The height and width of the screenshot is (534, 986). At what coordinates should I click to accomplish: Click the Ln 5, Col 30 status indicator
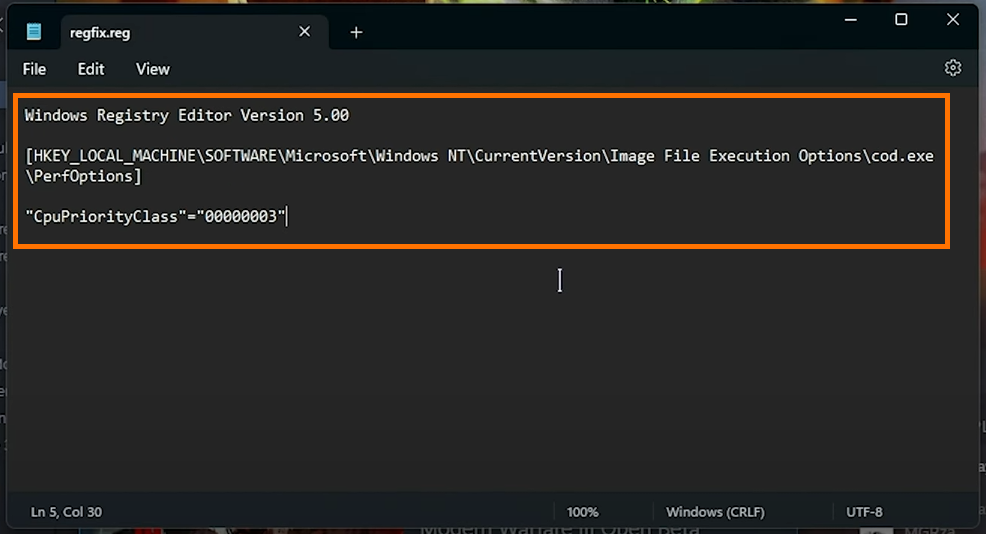click(66, 512)
